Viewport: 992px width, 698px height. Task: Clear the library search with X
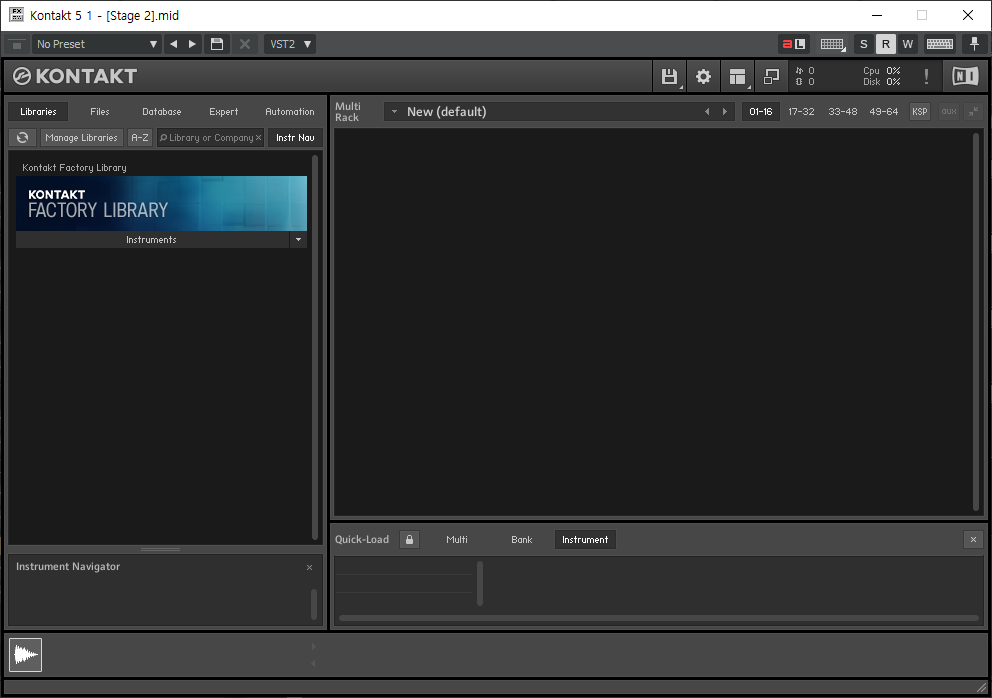pyautogui.click(x=258, y=137)
